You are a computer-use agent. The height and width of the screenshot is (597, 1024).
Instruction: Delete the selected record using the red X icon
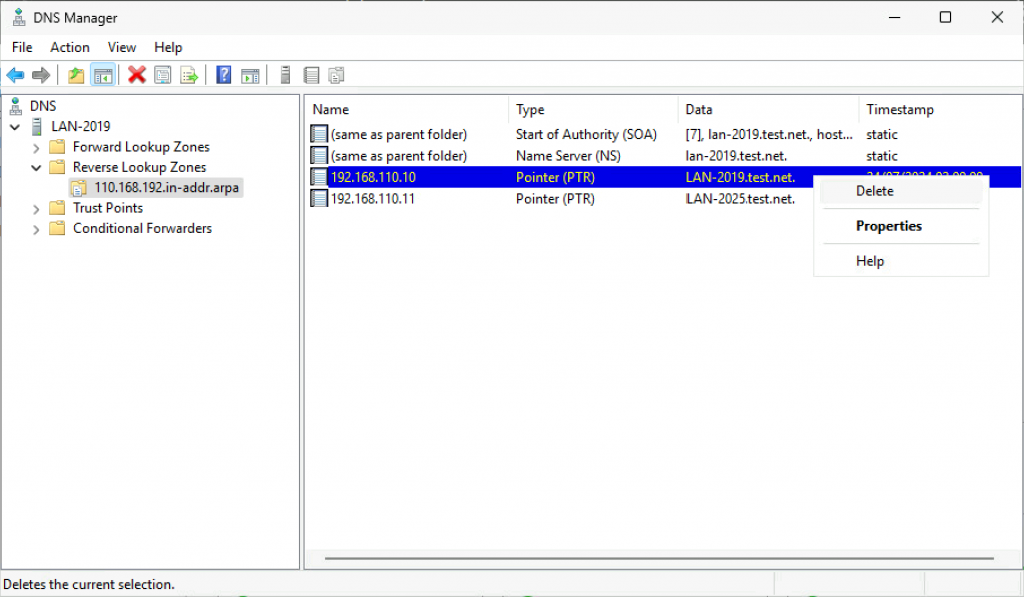click(135, 74)
